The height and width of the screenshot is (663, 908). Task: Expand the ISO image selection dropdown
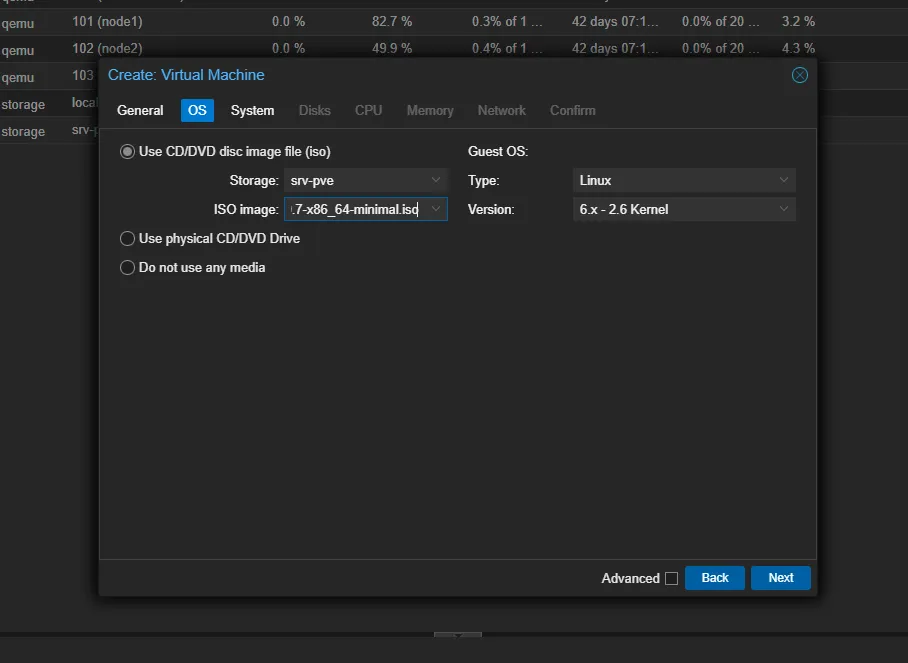coord(437,209)
